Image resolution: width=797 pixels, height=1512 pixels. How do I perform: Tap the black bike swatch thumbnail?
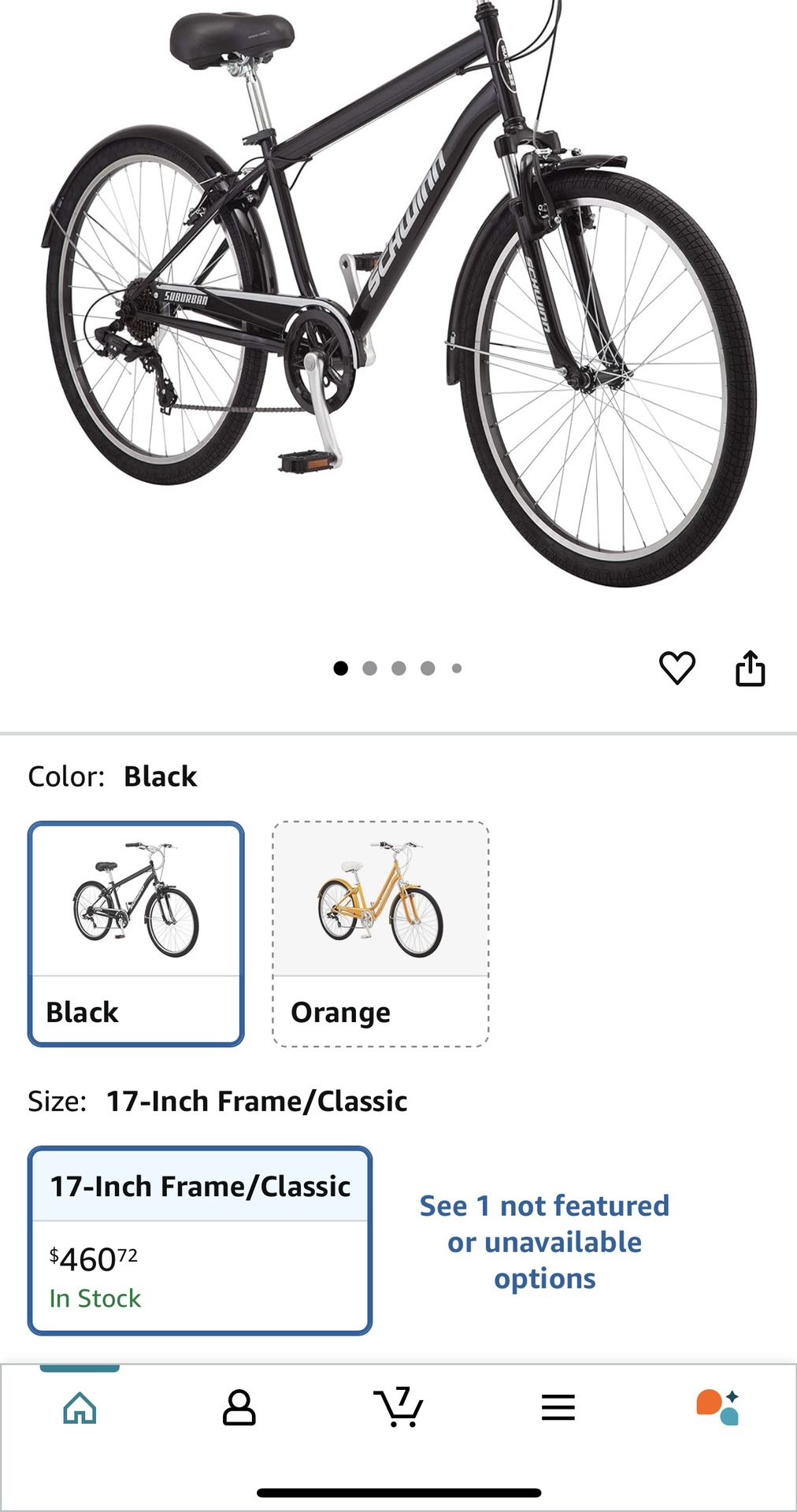point(136,900)
